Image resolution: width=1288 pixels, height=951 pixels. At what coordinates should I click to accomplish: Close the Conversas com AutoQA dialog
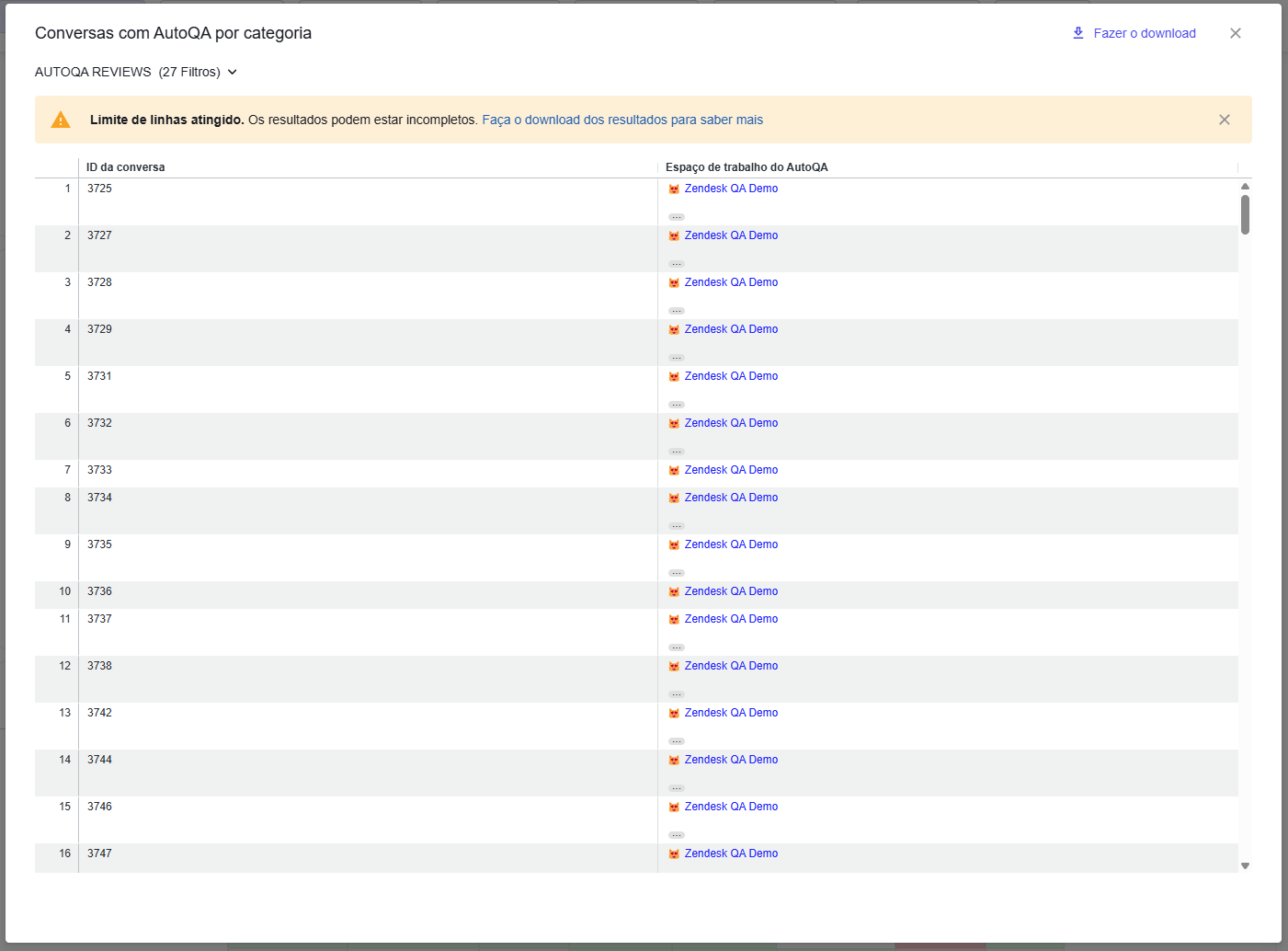coord(1236,33)
